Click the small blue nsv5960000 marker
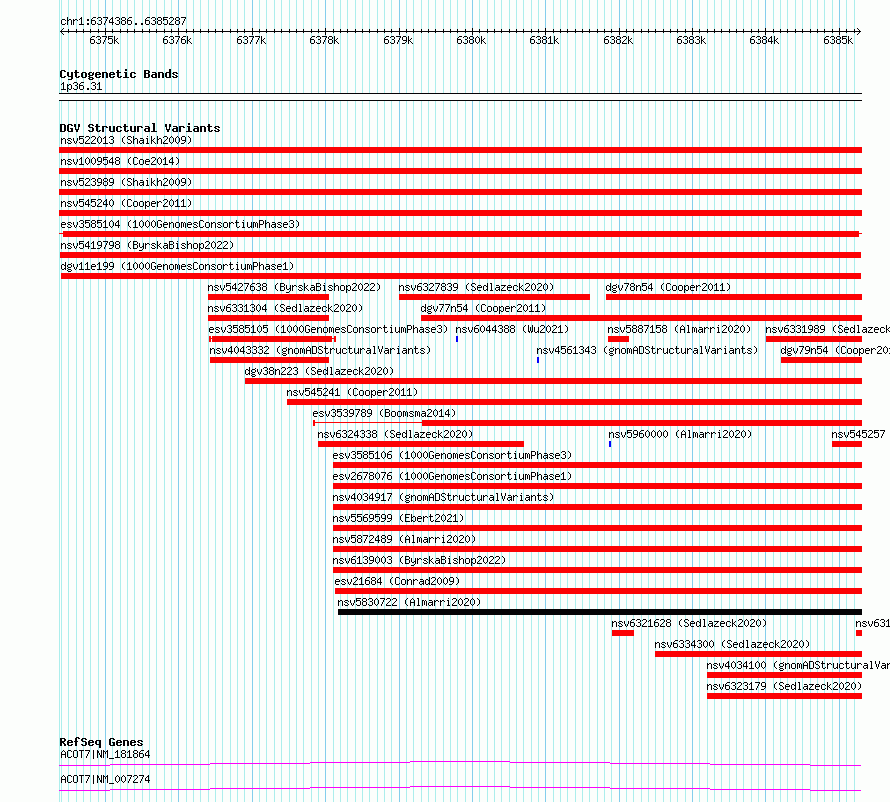The height and width of the screenshot is (802, 890). 610,444
